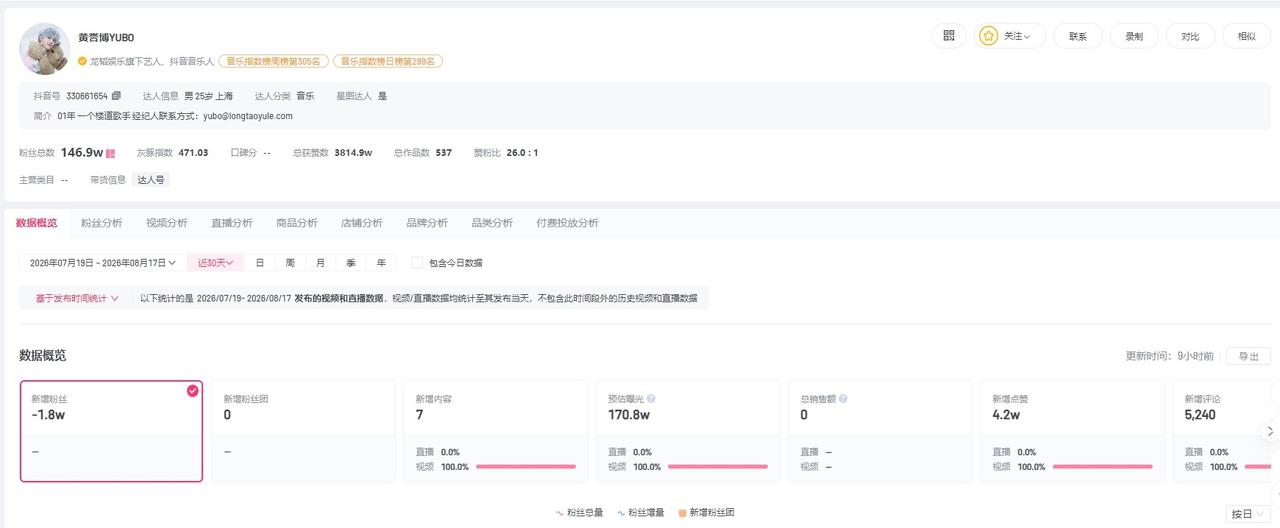Open 基于发布时间统计 dropdown
The image size is (1280, 528).
tap(77, 298)
